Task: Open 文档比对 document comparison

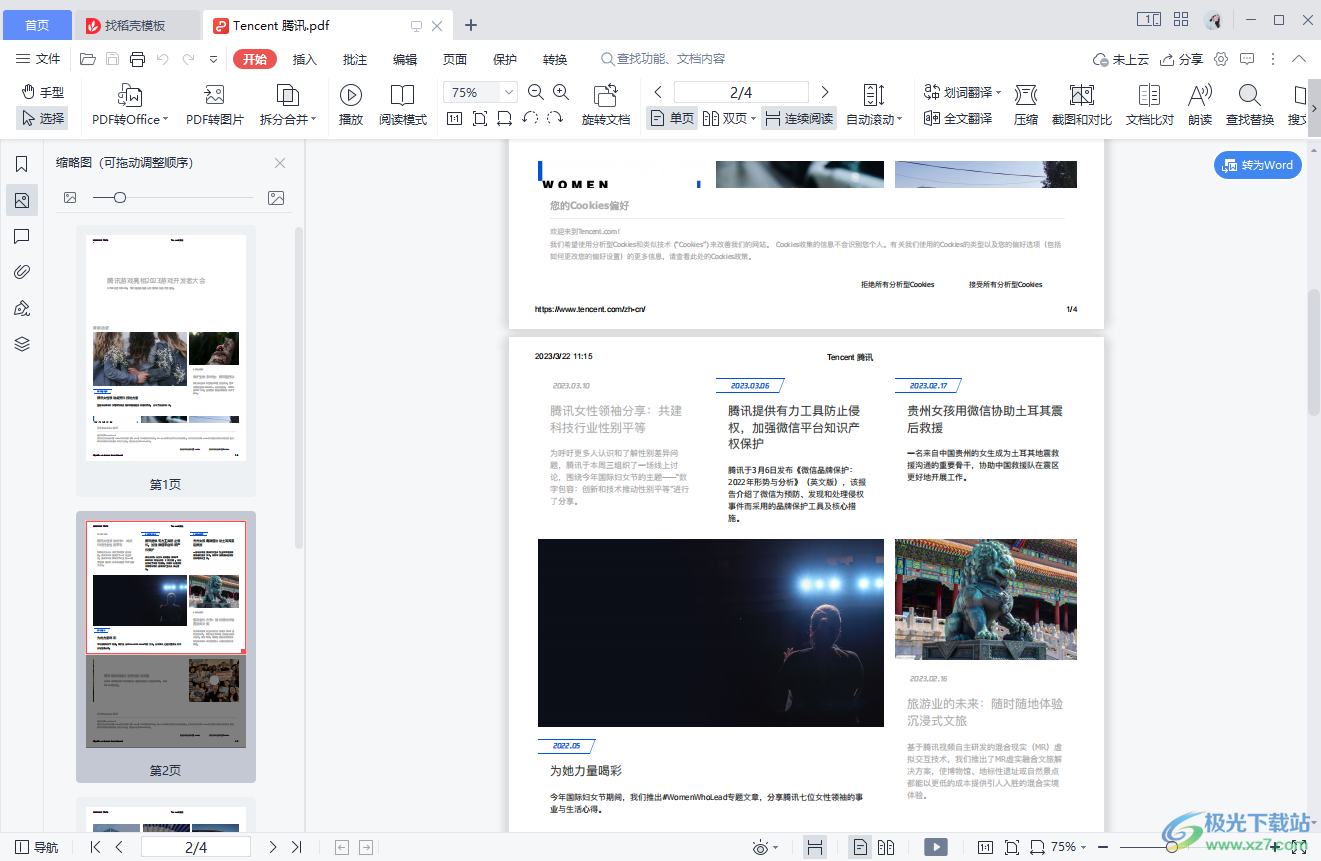Action: 1150,106
